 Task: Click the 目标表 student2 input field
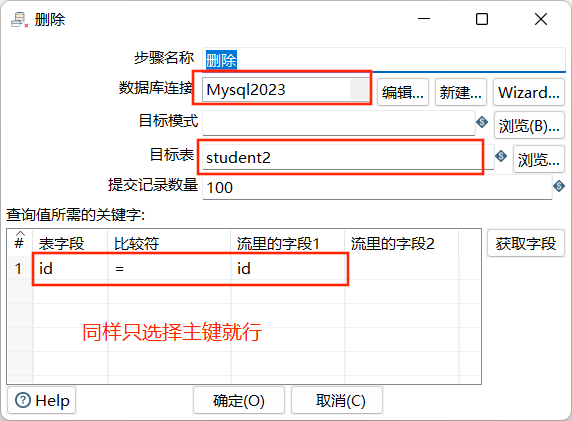[348, 158]
